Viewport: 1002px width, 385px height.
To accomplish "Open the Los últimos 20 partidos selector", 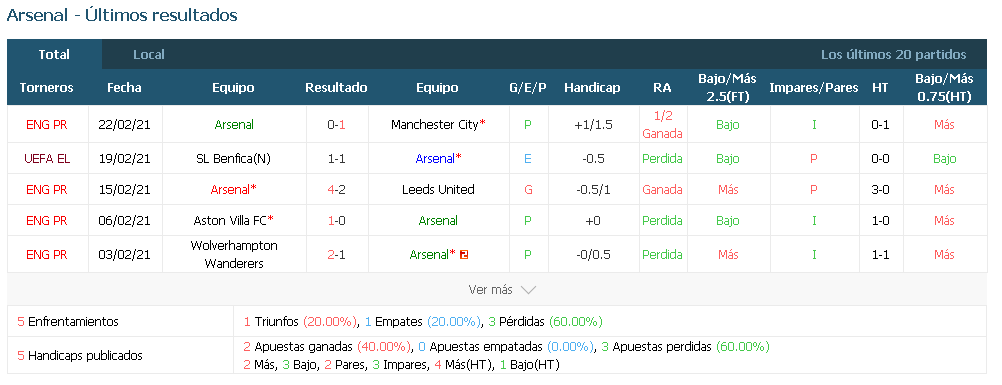I will (893, 54).
